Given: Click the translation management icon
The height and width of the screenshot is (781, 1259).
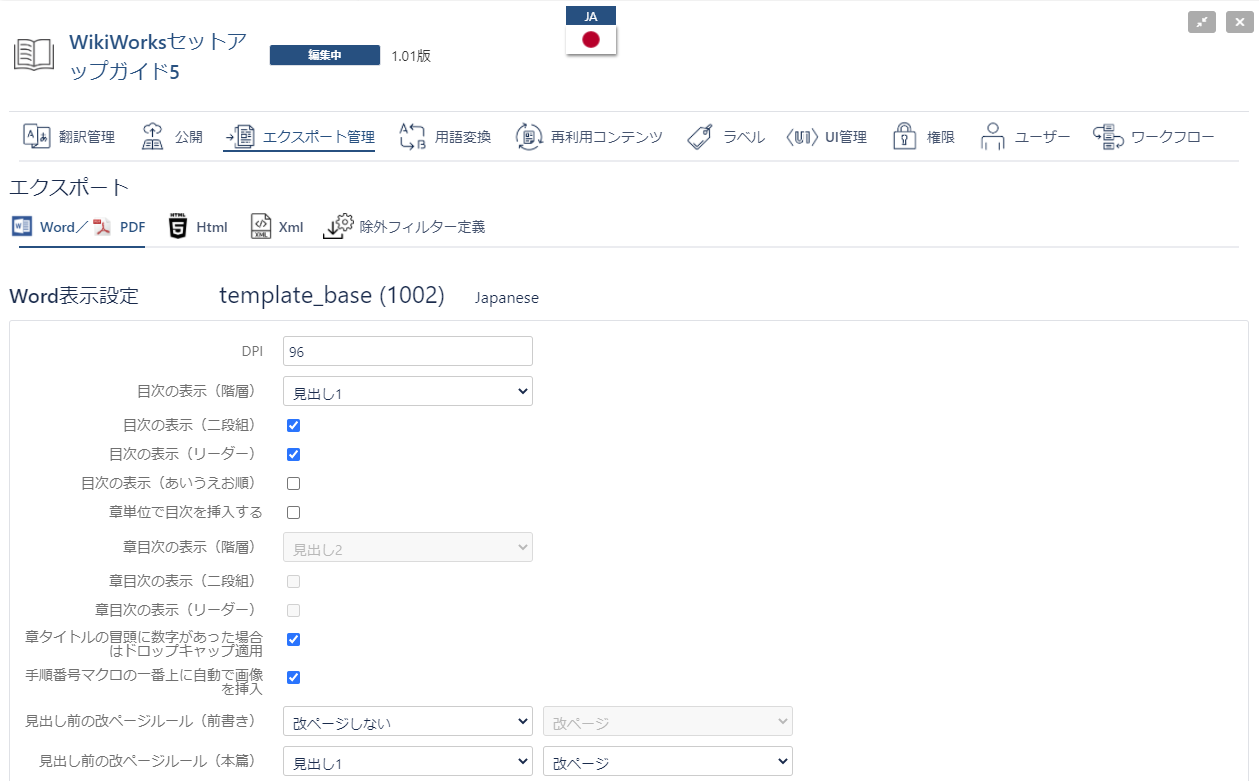Looking at the screenshot, I should (37, 137).
